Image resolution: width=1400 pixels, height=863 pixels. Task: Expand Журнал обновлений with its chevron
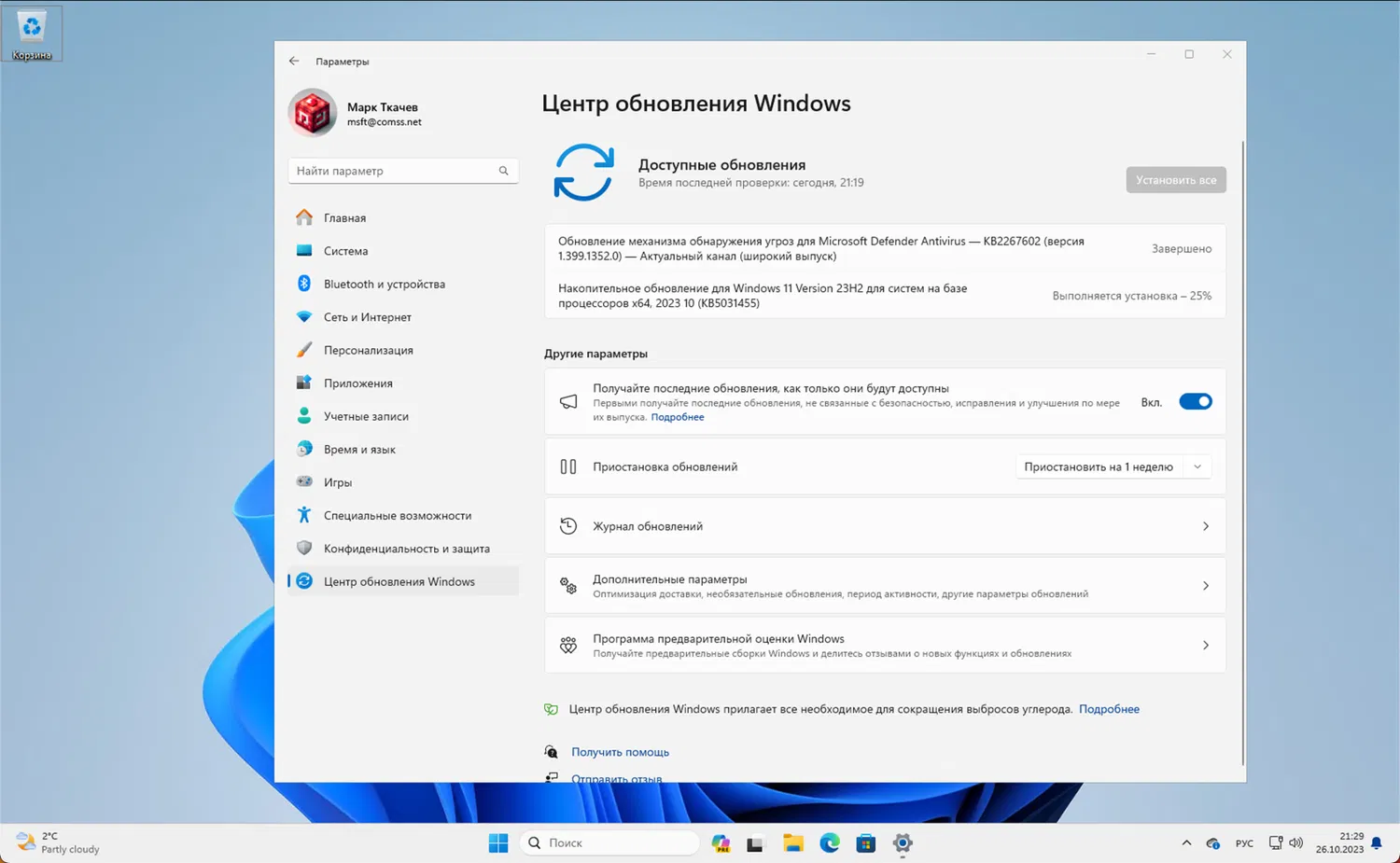click(x=1206, y=526)
